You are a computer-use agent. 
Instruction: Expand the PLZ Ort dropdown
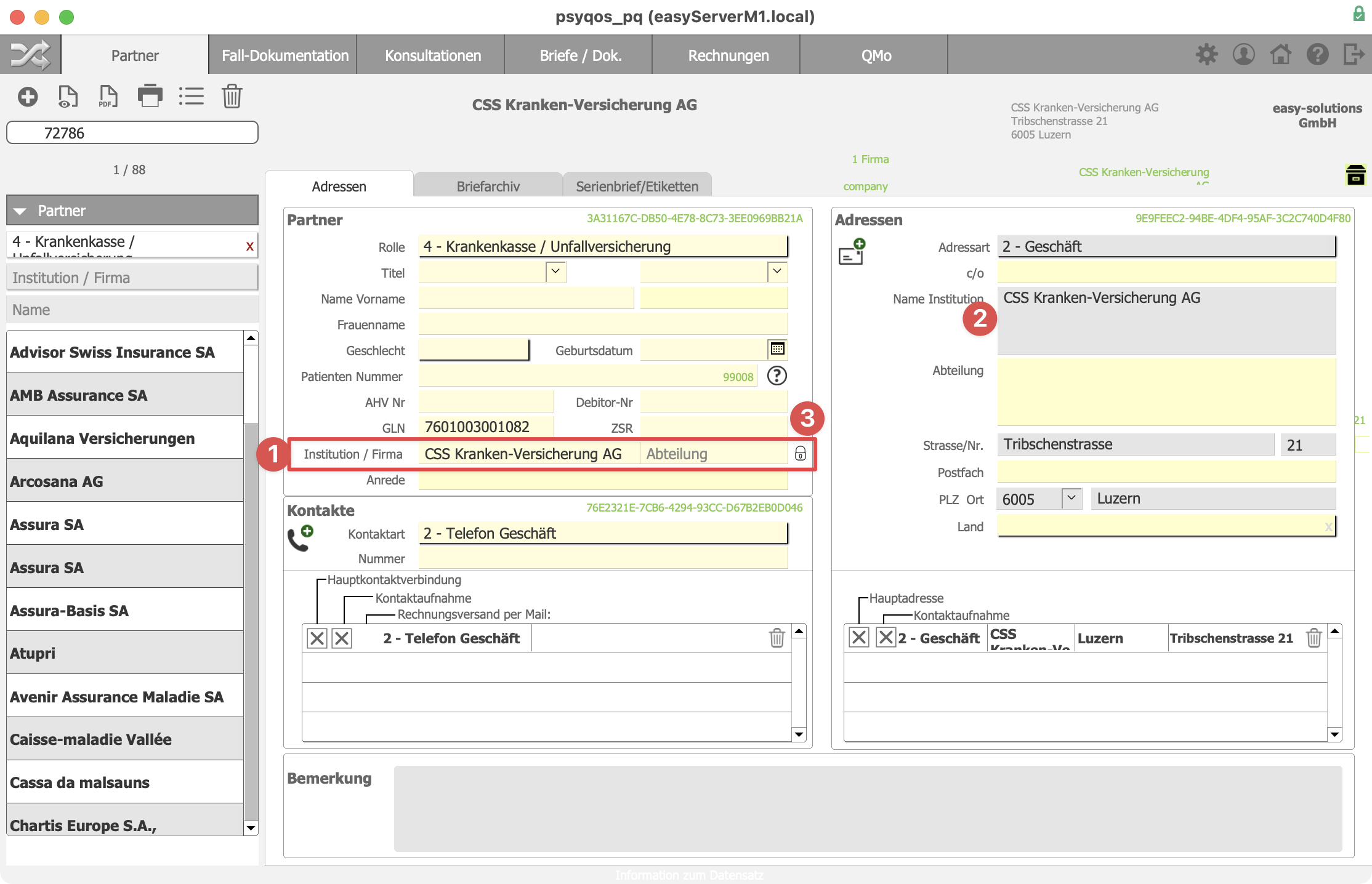[x=1073, y=498]
